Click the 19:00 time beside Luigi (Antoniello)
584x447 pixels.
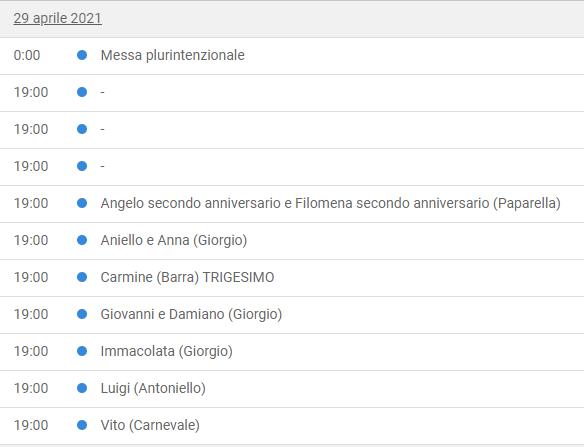pyautogui.click(x=31, y=388)
